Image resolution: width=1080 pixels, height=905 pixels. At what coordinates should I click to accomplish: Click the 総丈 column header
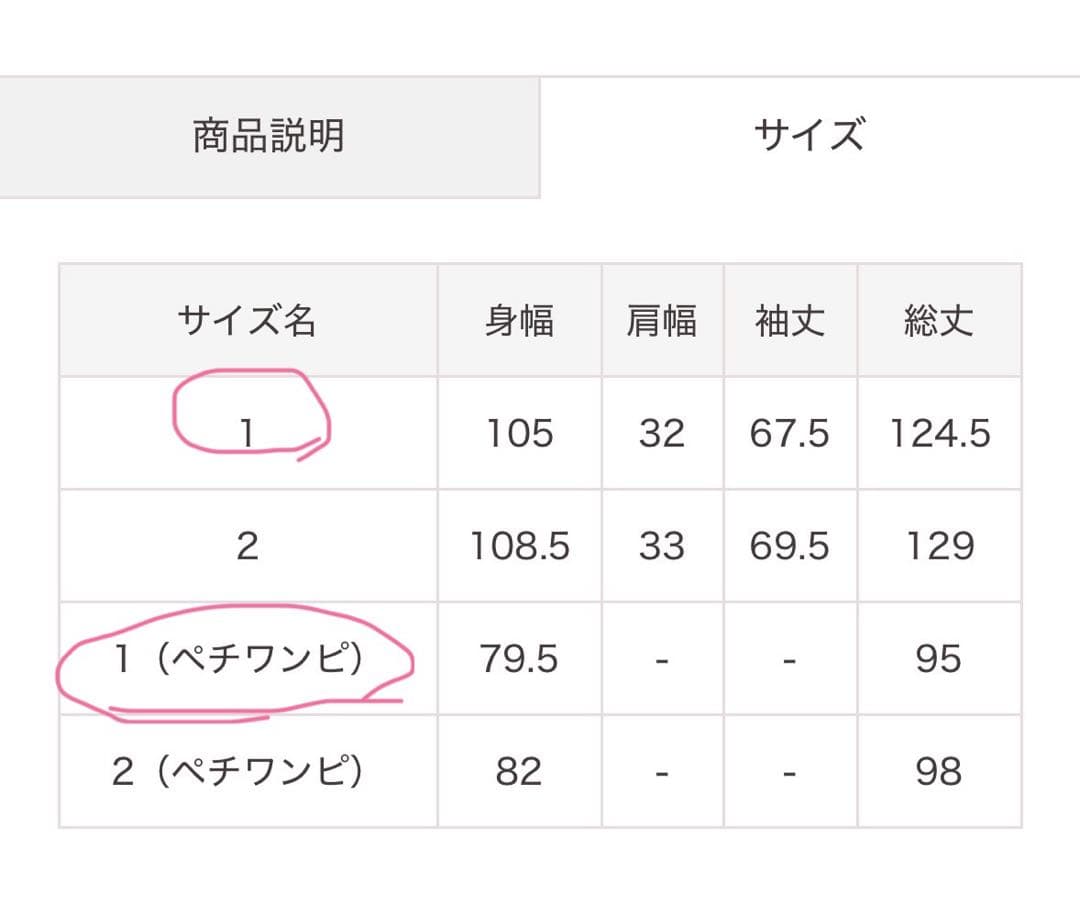(938, 321)
